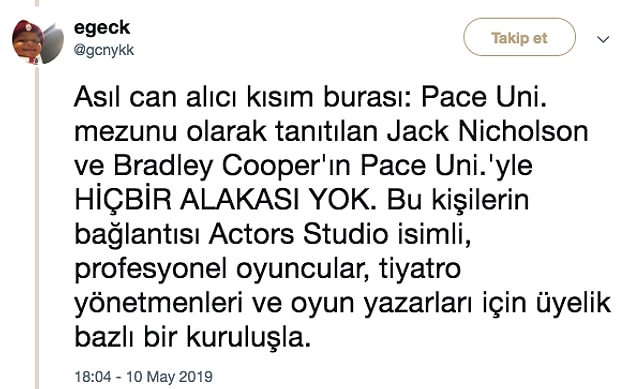This screenshot has width=635, height=389.
Task: Click the vertical thread connector line
Action: (37, 227)
